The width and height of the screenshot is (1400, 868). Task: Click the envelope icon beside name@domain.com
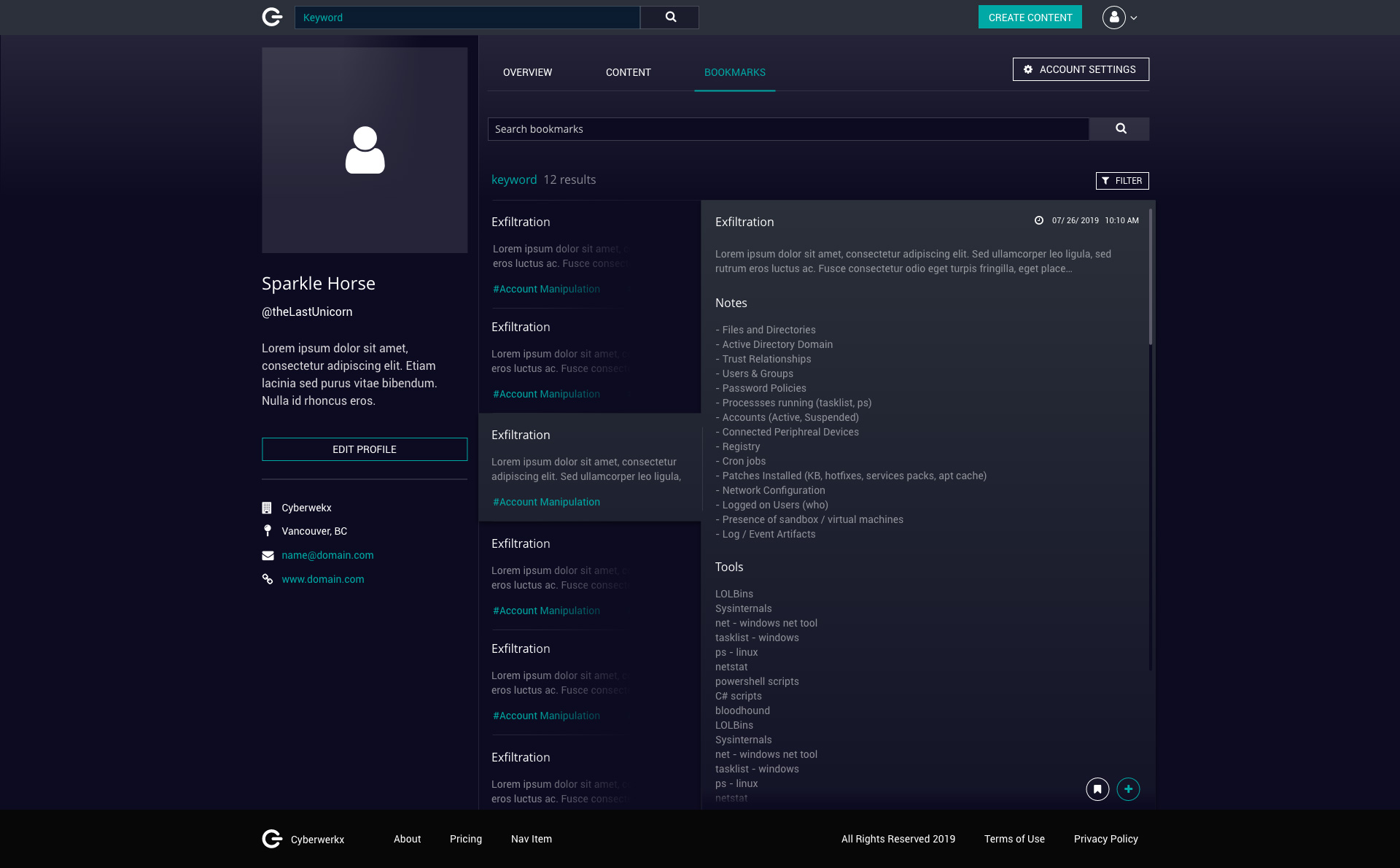[268, 555]
